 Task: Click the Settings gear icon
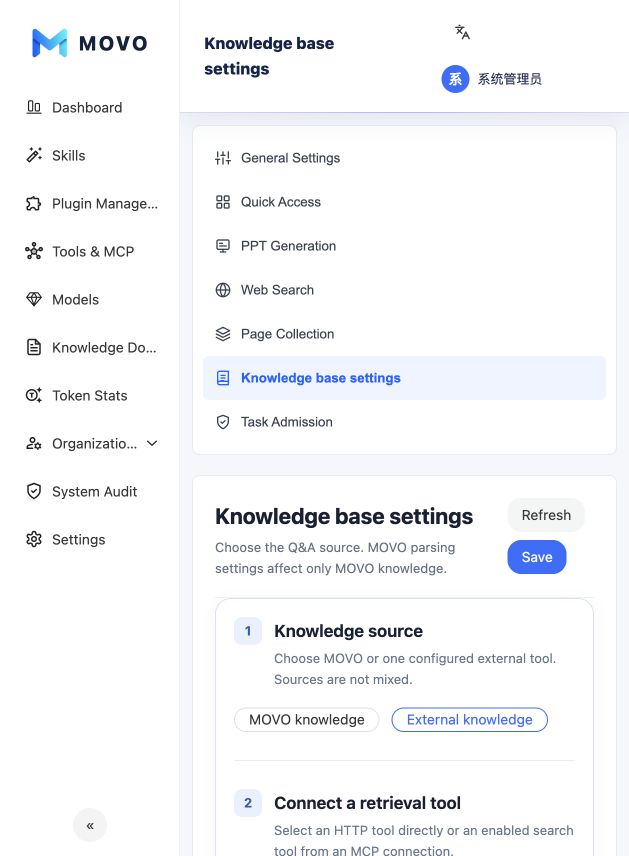(34, 539)
